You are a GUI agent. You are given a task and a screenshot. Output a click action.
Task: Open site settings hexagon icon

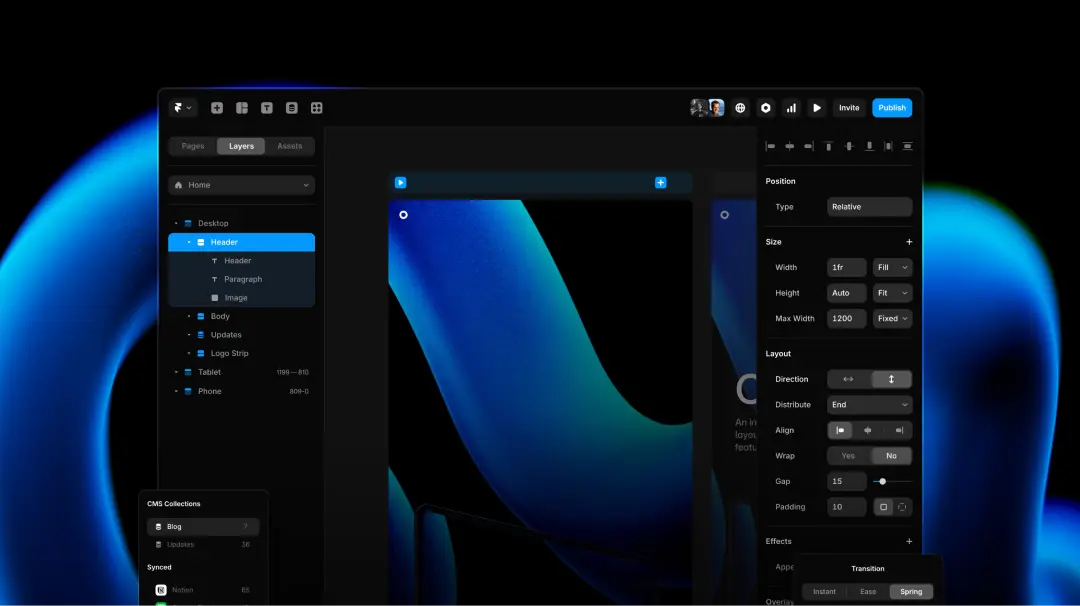coord(766,108)
